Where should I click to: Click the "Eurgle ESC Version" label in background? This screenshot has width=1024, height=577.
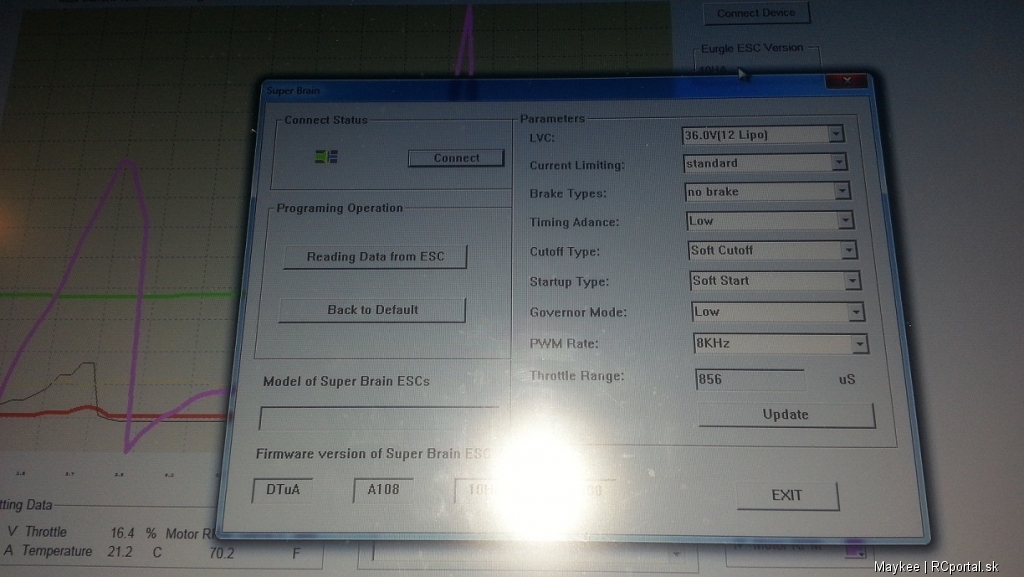752,48
